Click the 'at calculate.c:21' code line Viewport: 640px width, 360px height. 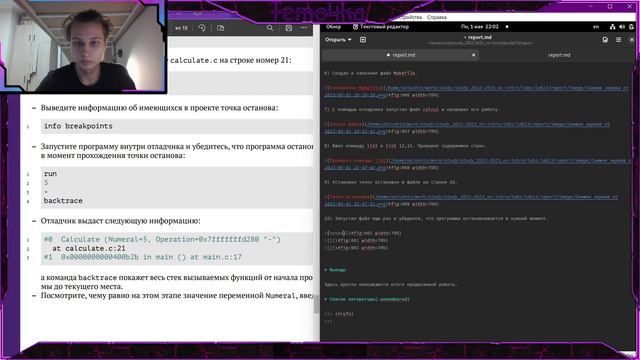click(89, 248)
